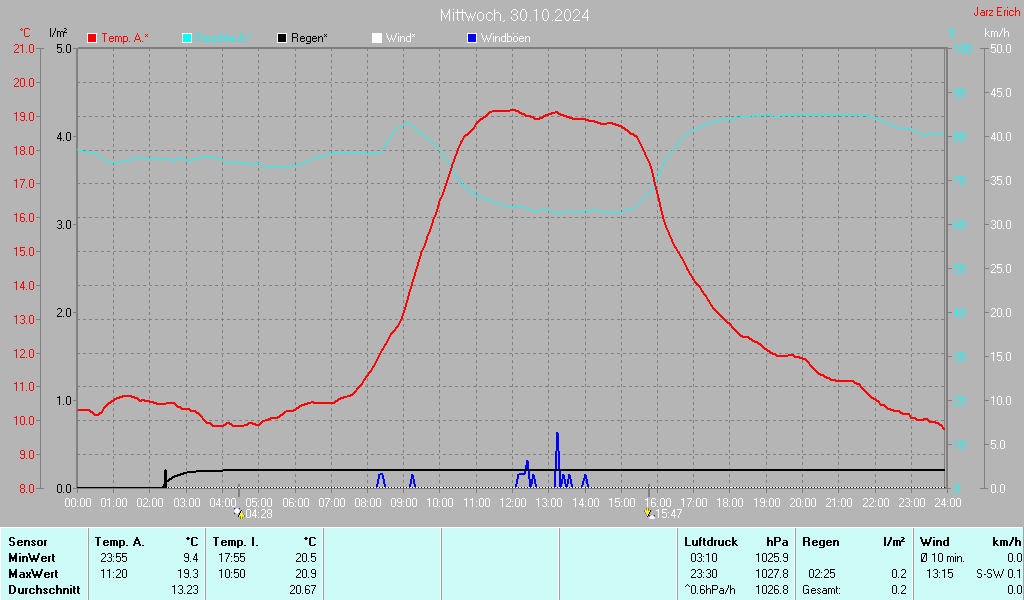Click the sunrise icon at 04:28
1024x600 pixels.
238,513
